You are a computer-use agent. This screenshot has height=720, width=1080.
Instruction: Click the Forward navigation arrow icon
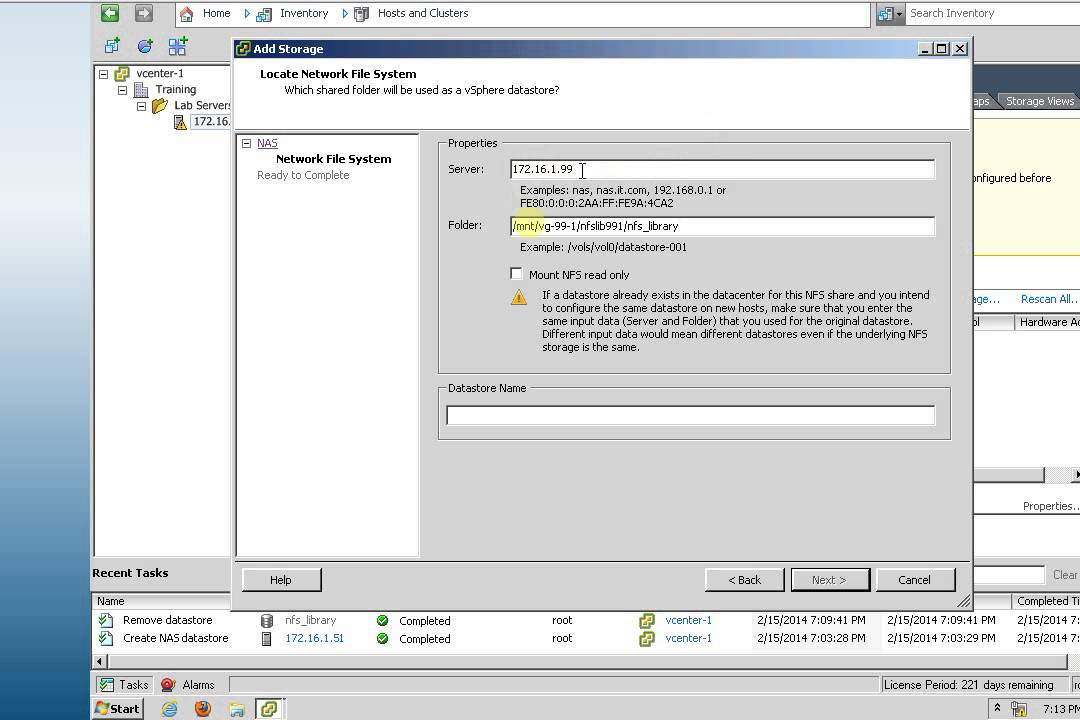tap(143, 13)
